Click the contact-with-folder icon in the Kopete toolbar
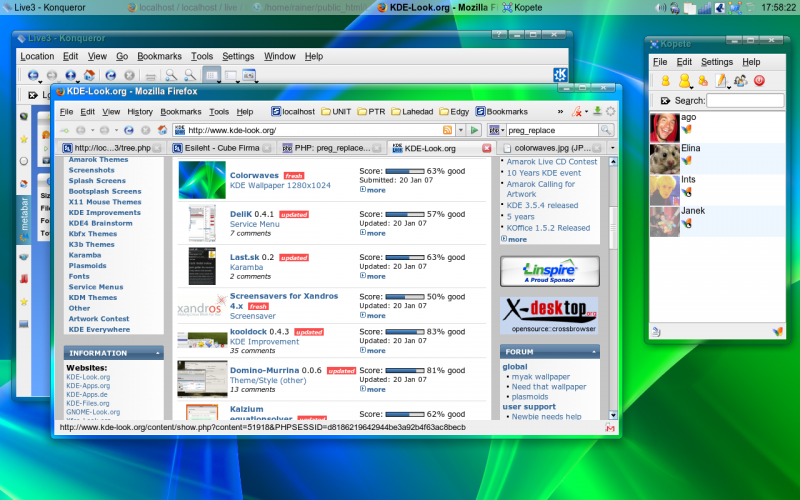This screenshot has width=800, height=500. (x=703, y=81)
